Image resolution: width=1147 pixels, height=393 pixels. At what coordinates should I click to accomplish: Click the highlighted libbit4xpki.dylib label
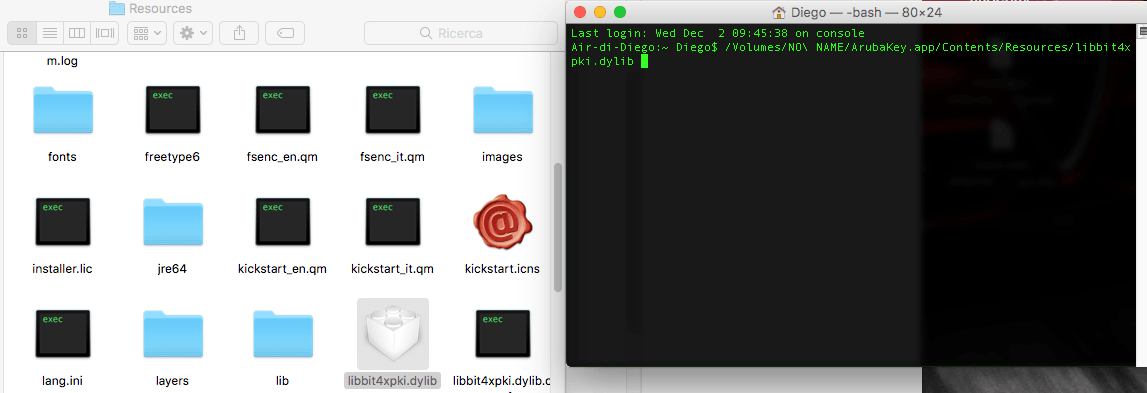click(x=392, y=381)
